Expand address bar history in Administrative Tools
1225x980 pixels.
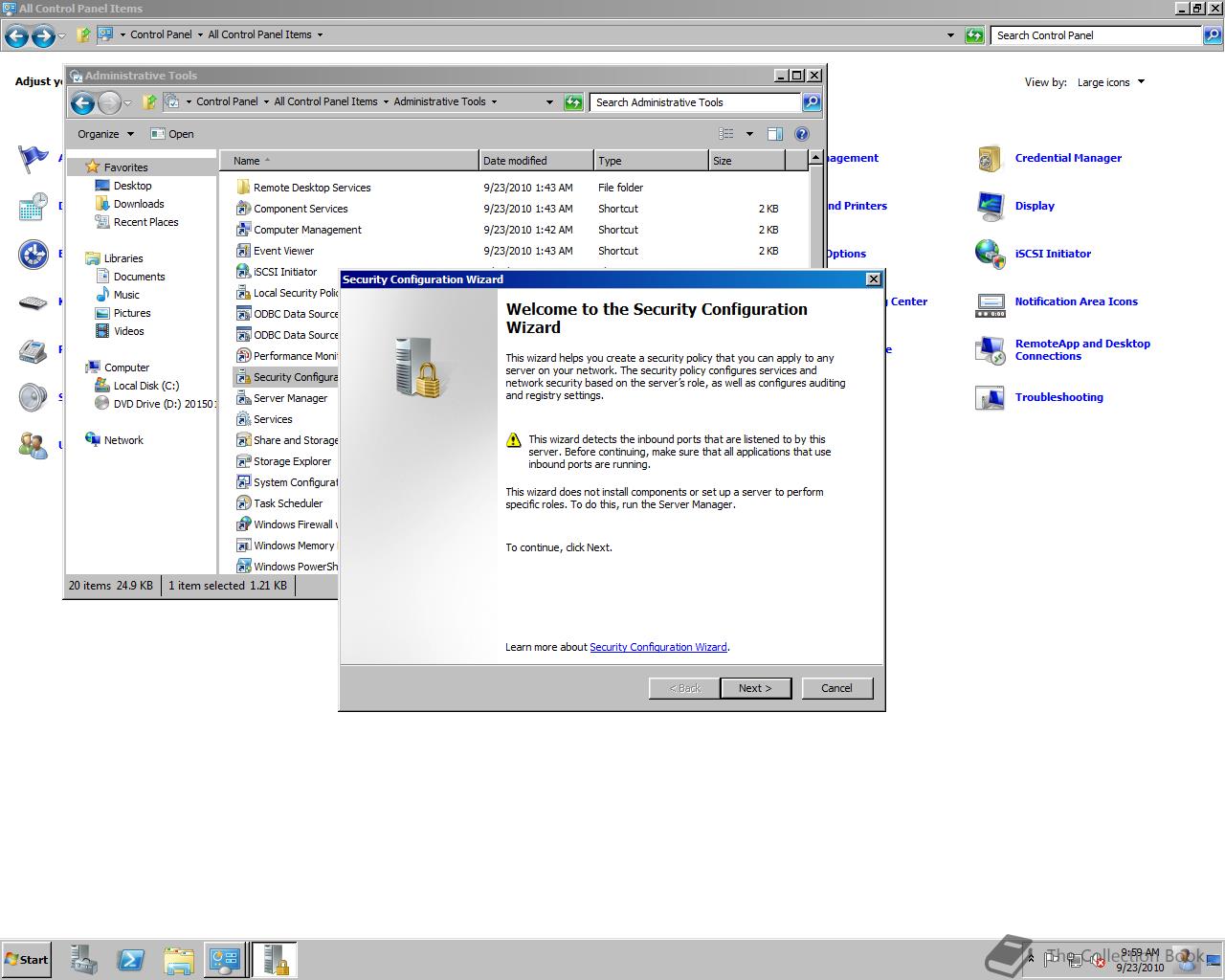coord(549,102)
